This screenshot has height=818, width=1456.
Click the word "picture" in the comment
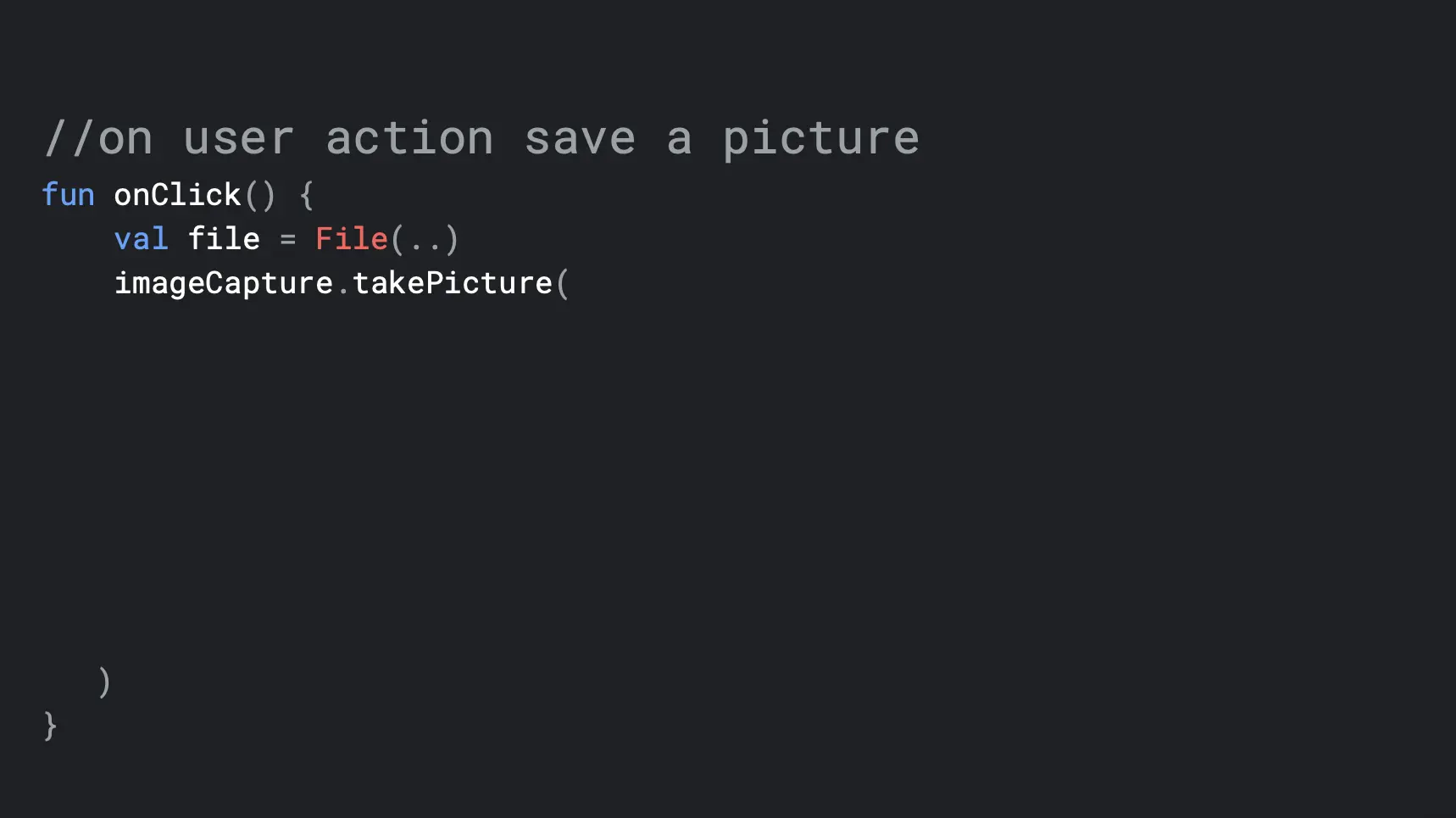[820, 138]
